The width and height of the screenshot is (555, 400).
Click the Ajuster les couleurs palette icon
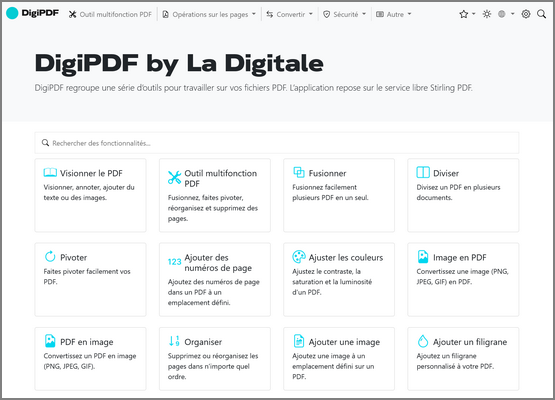(x=299, y=256)
